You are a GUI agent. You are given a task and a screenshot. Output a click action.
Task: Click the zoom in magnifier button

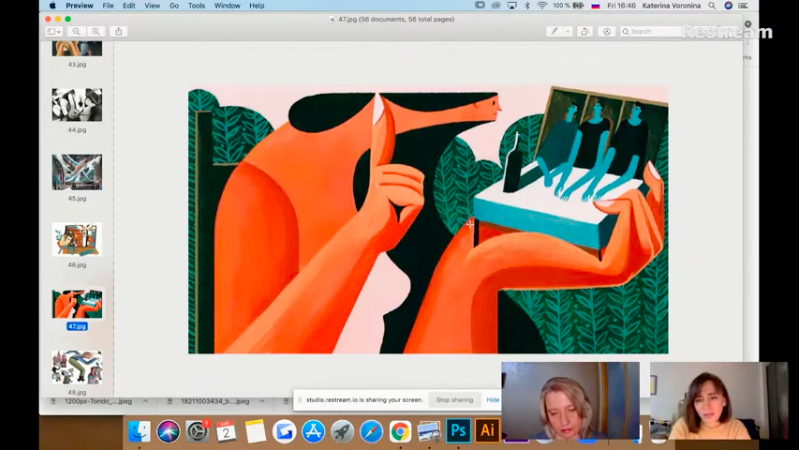coord(95,32)
